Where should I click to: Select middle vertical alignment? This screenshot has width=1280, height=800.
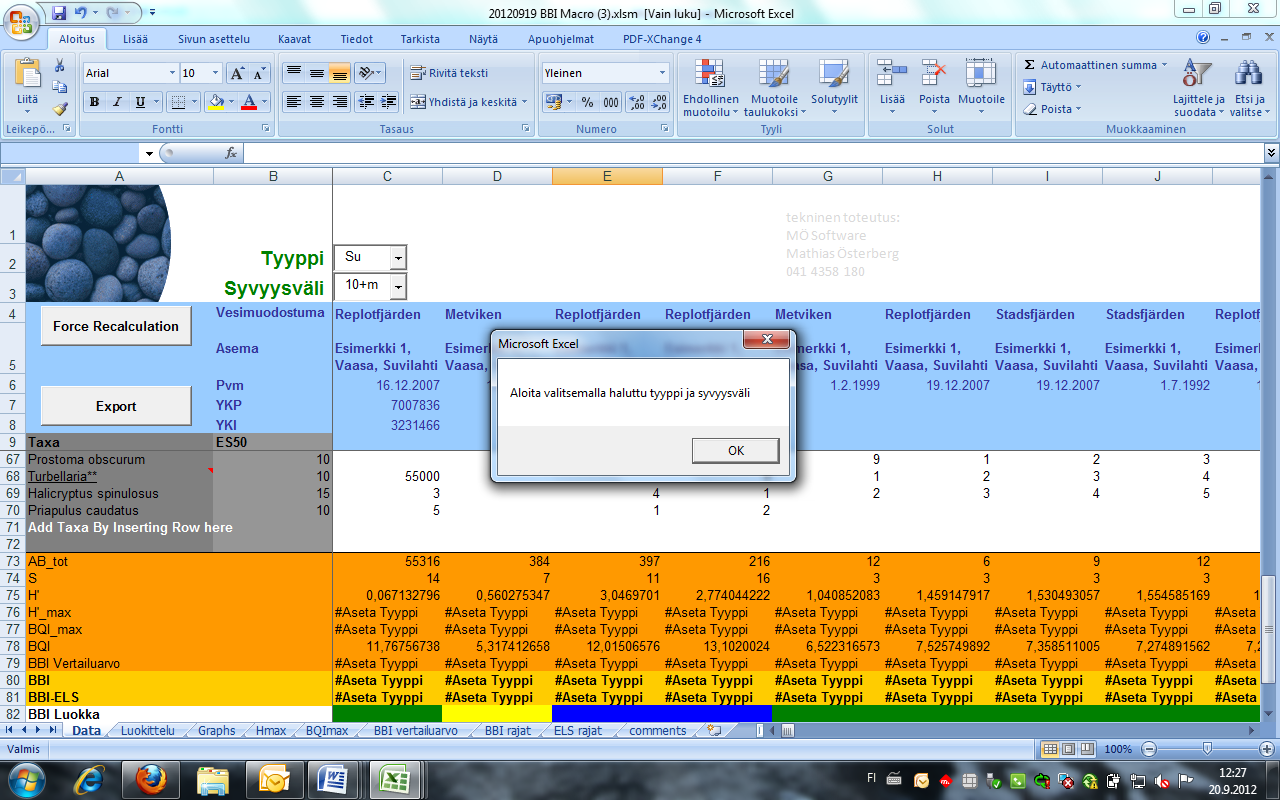[317, 73]
